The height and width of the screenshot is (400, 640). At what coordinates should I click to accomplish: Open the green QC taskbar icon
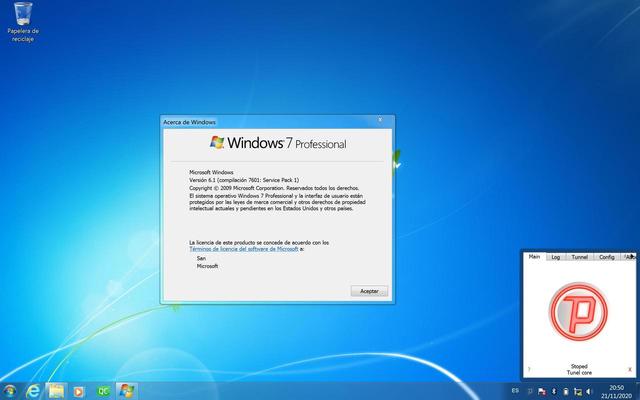tap(103, 392)
